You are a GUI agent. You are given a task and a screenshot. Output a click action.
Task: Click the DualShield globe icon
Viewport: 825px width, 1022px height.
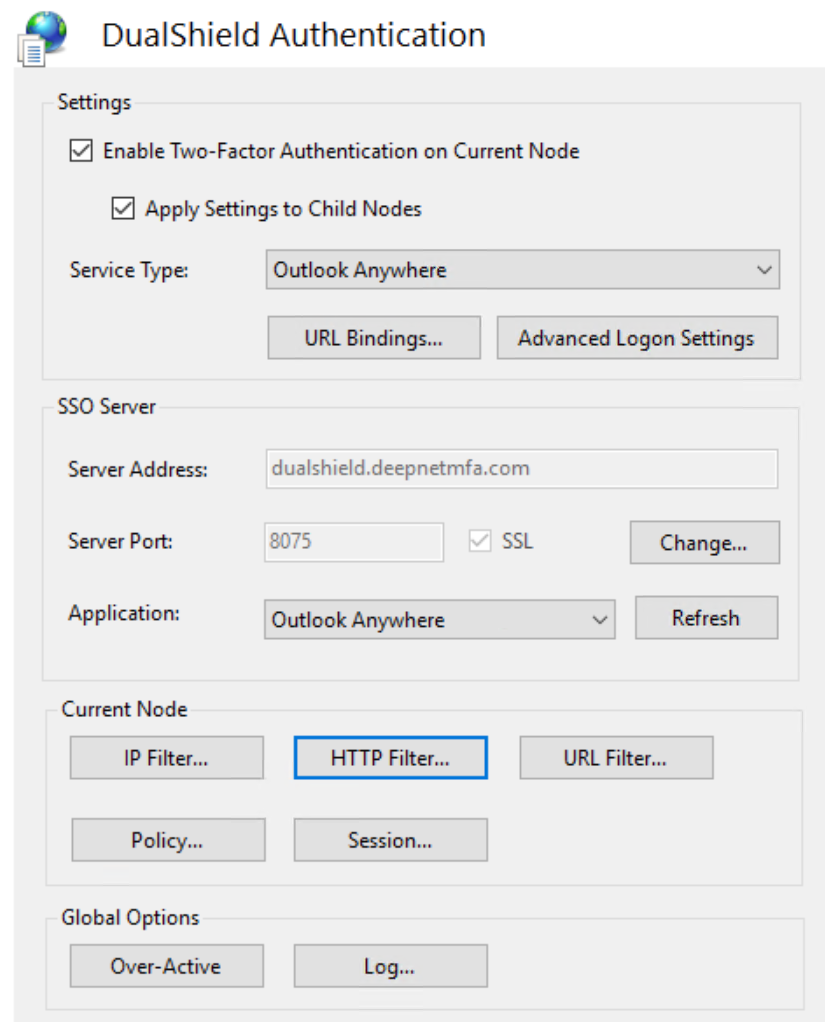click(x=42, y=36)
